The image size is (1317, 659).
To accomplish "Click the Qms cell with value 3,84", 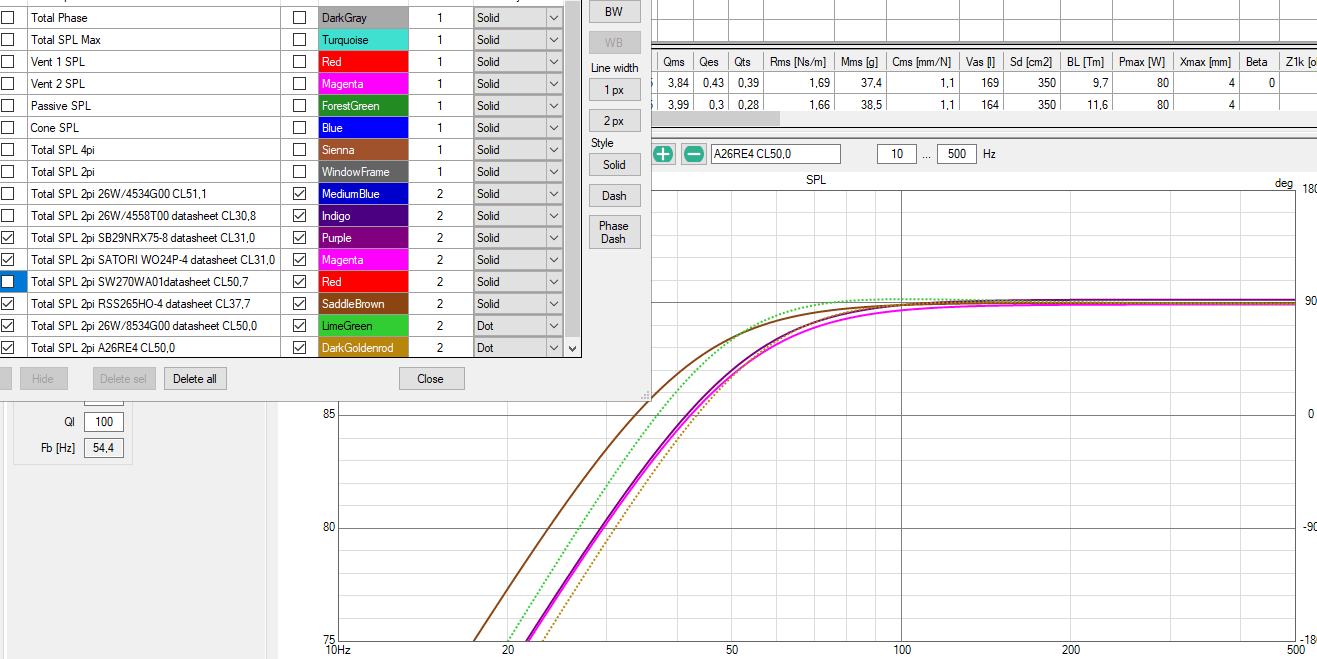I will [x=677, y=83].
